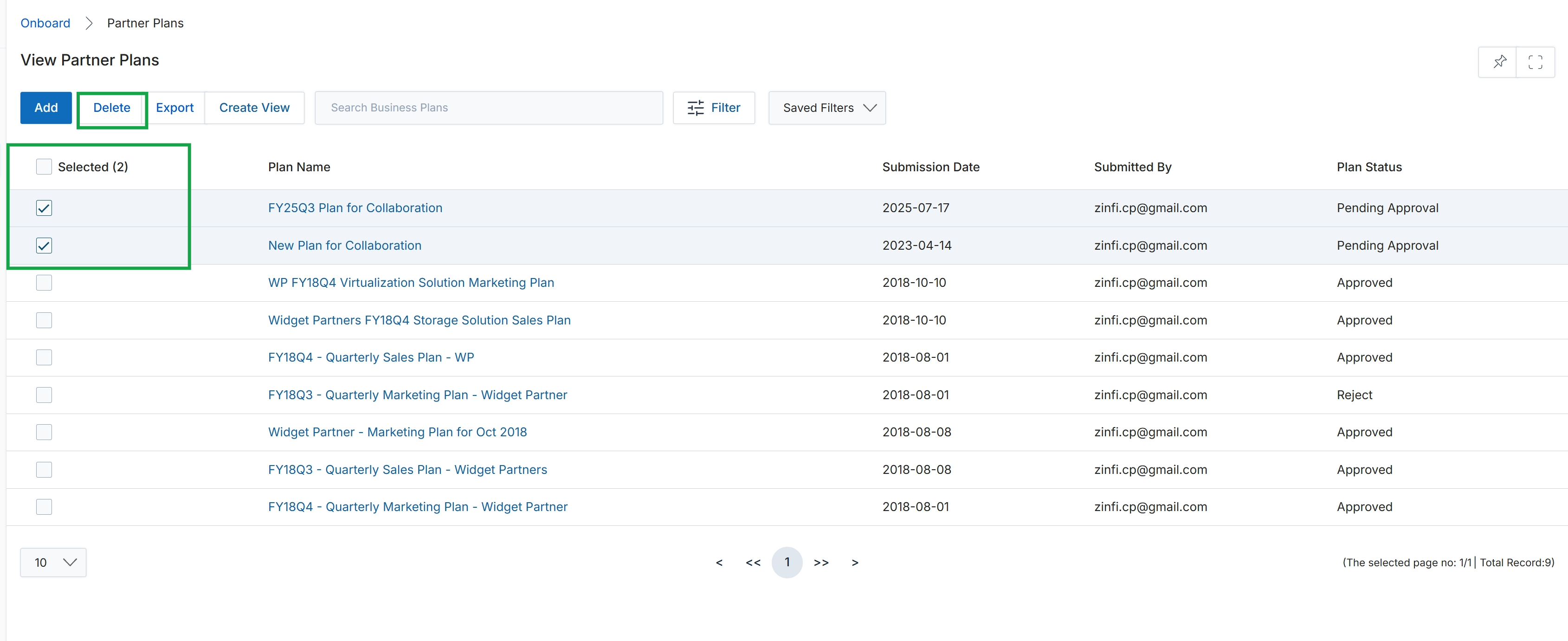Open Widget Partner - Marketing Plan for Oct 2018
Viewport: 1568px width, 641px height.
tap(398, 432)
